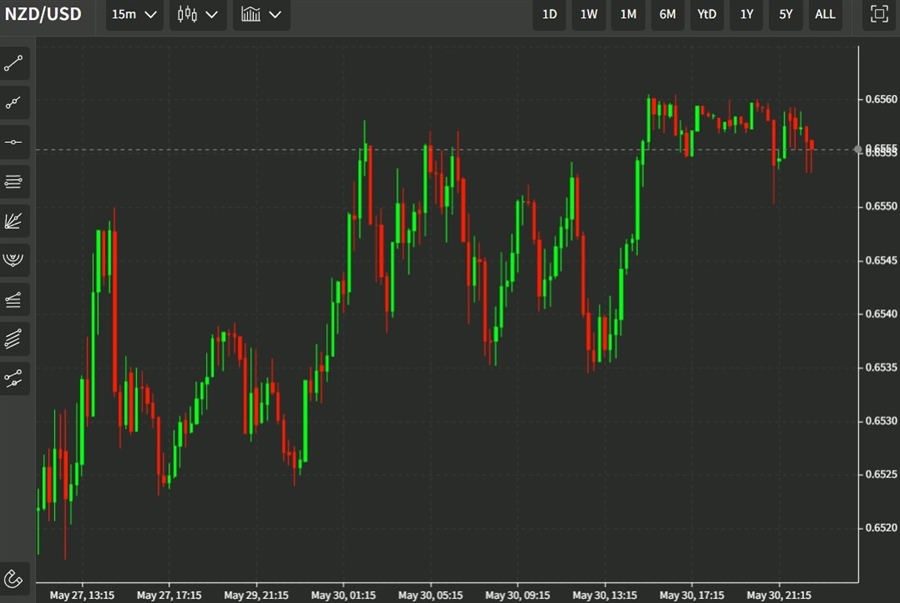Click the 0.6540 price axis label

tap(881, 314)
